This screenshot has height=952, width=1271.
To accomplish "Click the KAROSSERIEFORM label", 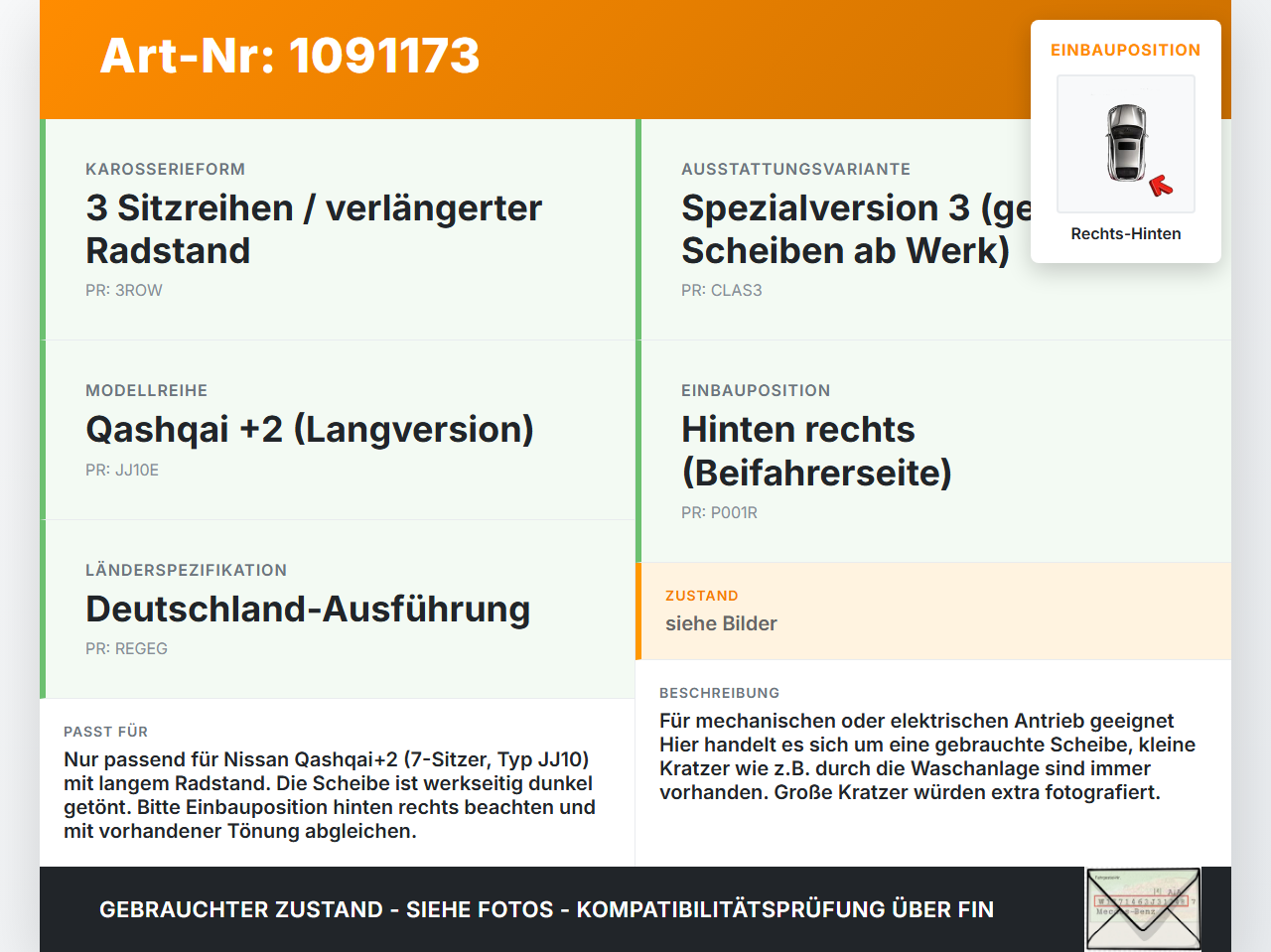I will [165, 169].
